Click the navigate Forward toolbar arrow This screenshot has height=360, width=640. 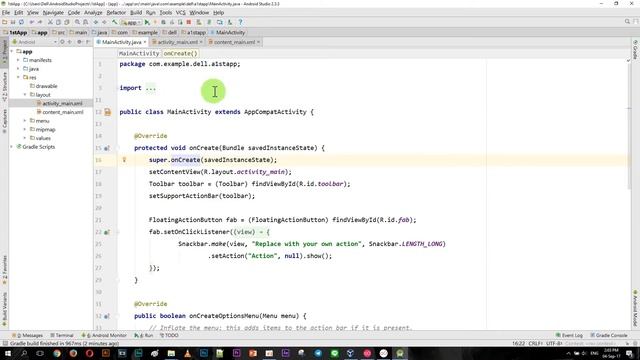(x=104, y=22)
